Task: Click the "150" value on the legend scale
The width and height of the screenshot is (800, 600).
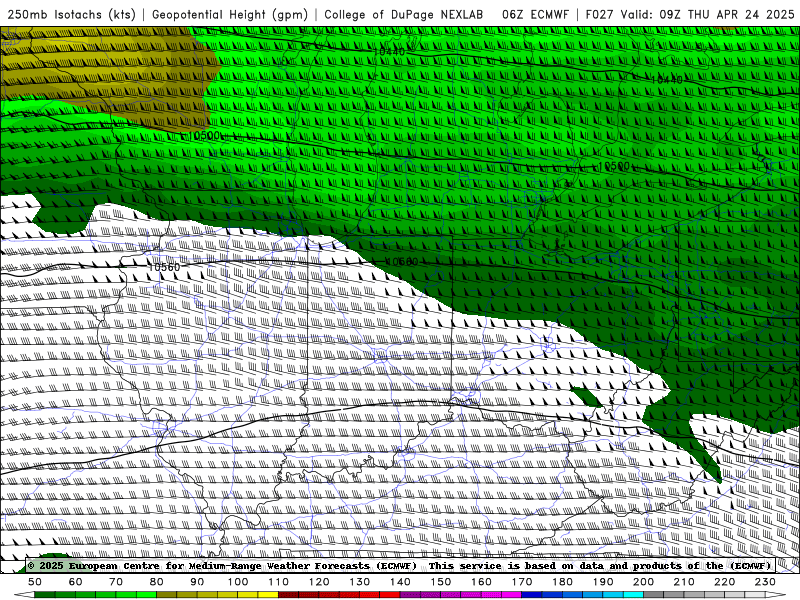Action: 441,582
